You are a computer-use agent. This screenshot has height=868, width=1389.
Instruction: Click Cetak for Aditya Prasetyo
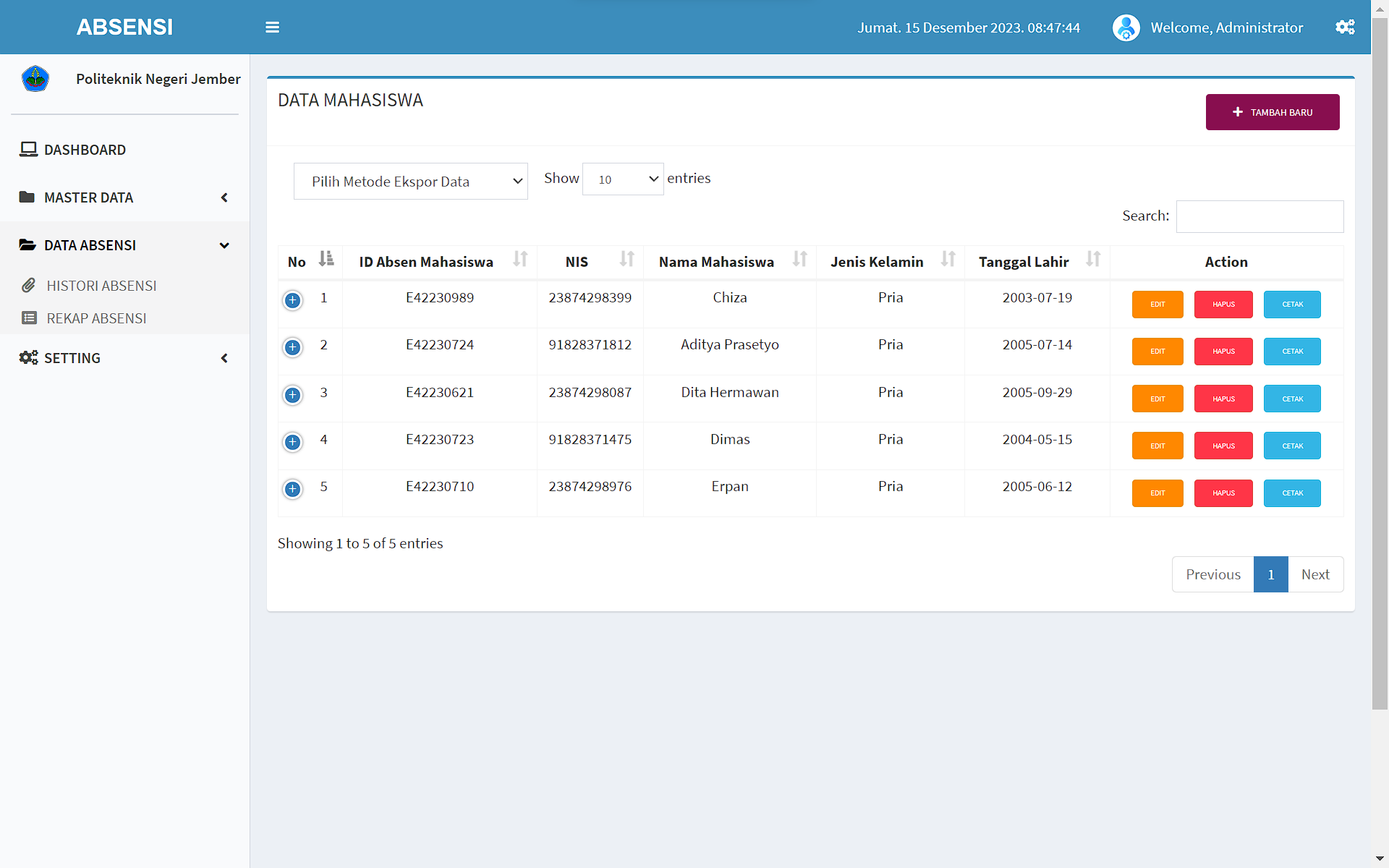pos(1292,352)
